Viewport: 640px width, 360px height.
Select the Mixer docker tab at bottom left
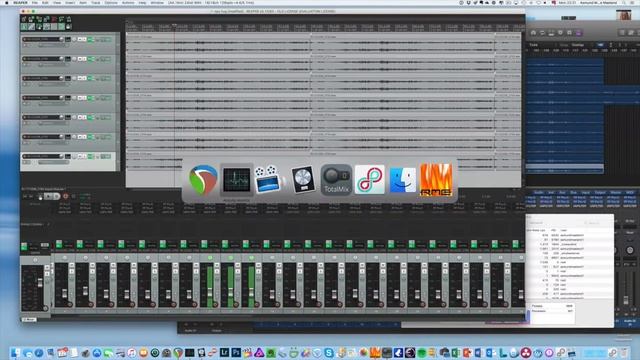(29, 319)
